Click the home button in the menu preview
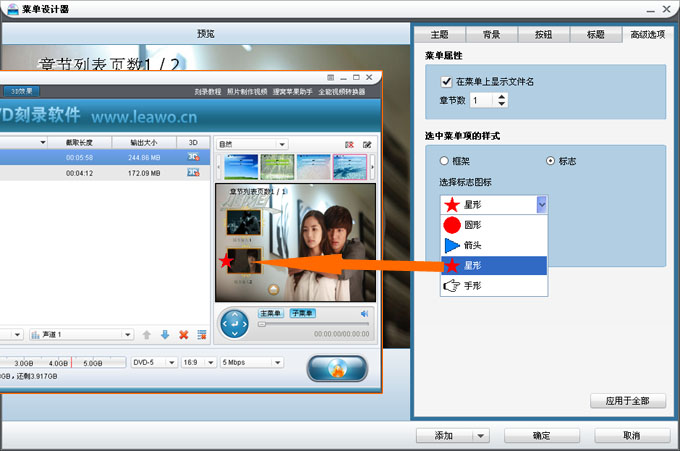 (274, 289)
